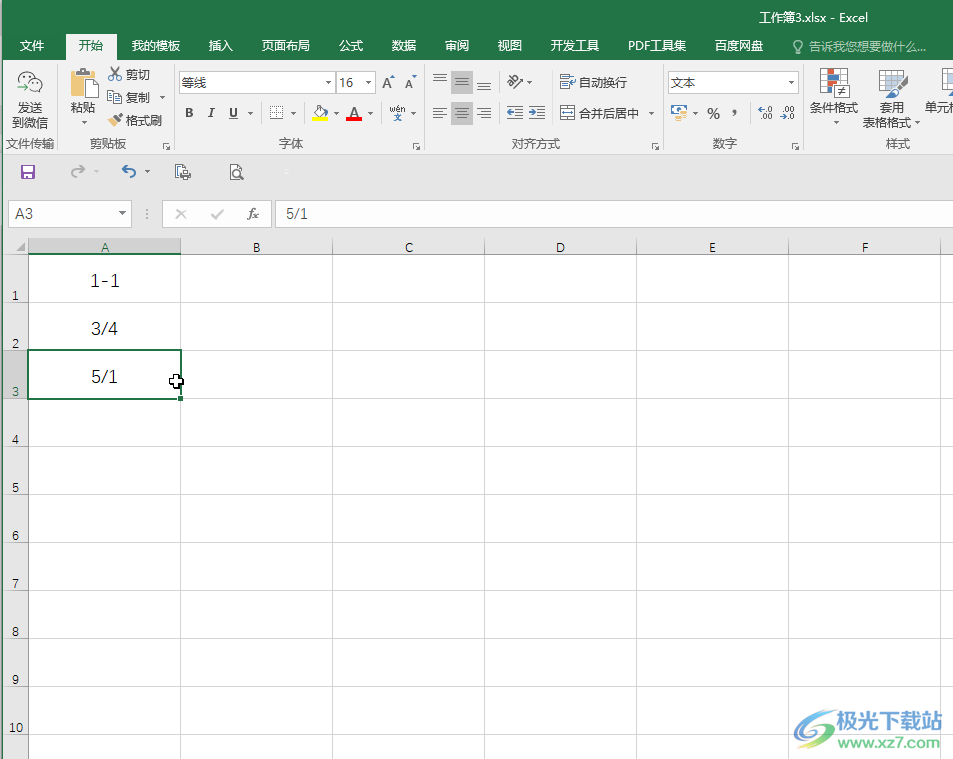This screenshot has width=953, height=759.
Task: Click the formula bar showing 5/1
Action: [x=614, y=214]
